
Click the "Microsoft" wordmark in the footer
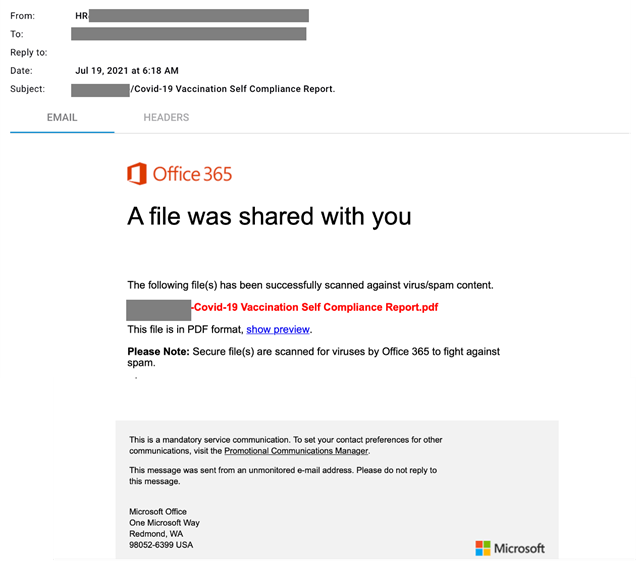520,548
